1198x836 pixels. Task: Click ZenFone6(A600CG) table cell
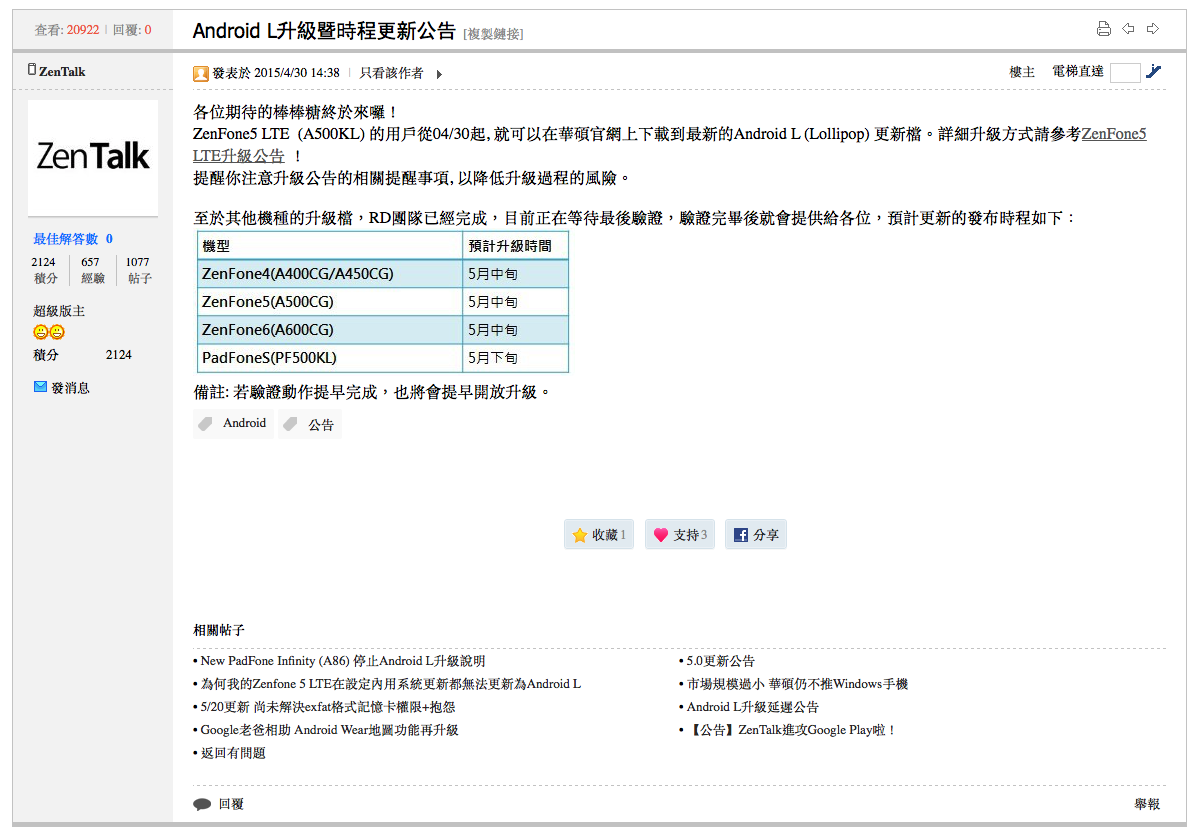point(330,330)
